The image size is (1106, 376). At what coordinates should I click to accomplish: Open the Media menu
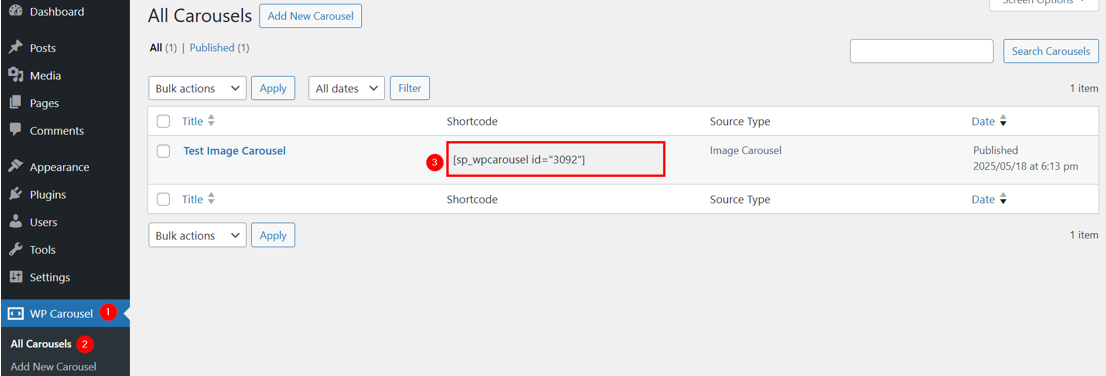[x=65, y=75]
